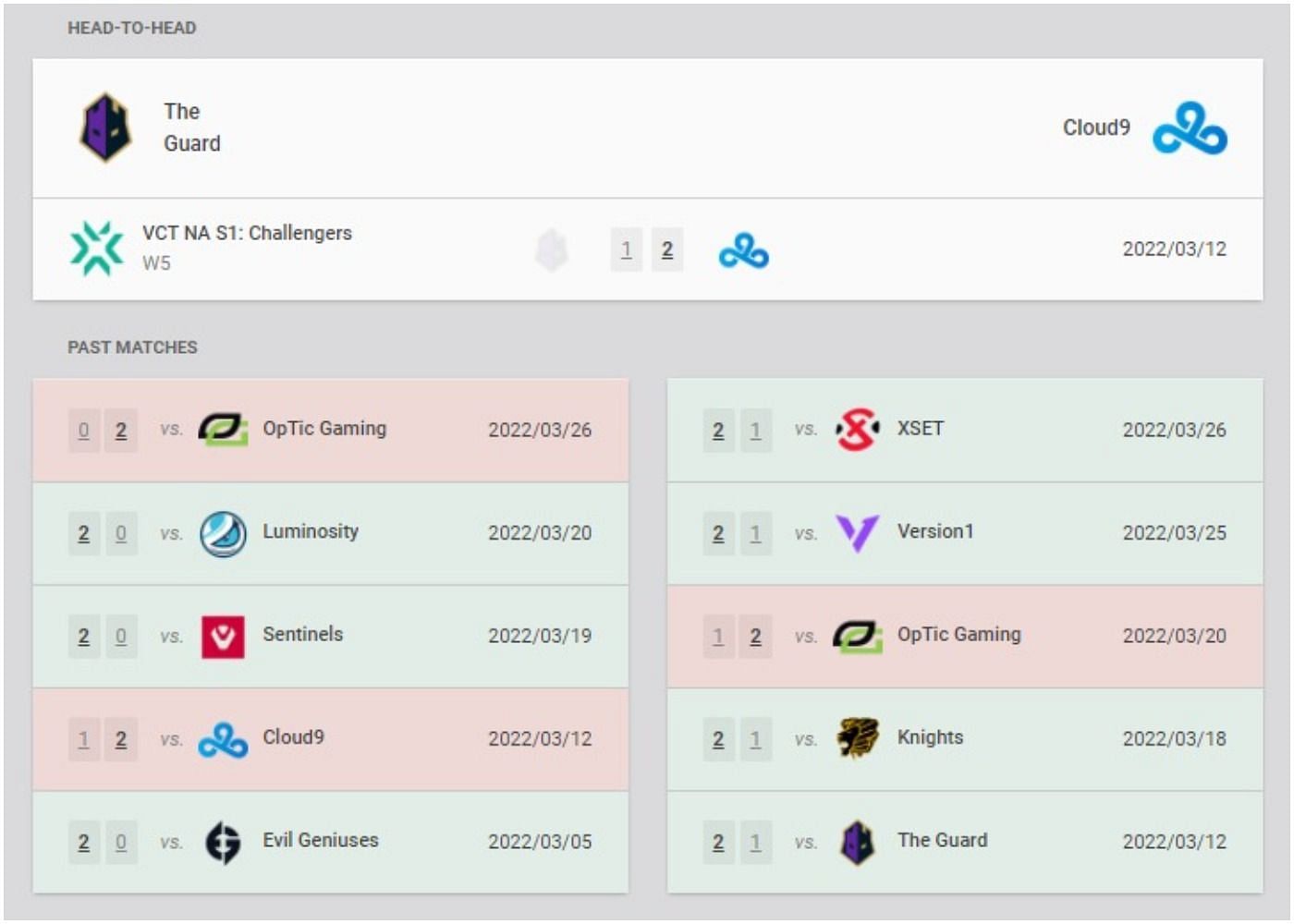Click Cloud9 logo in head-to-head row
Screen dimensions: 1294x924
pyautogui.click(x=744, y=250)
